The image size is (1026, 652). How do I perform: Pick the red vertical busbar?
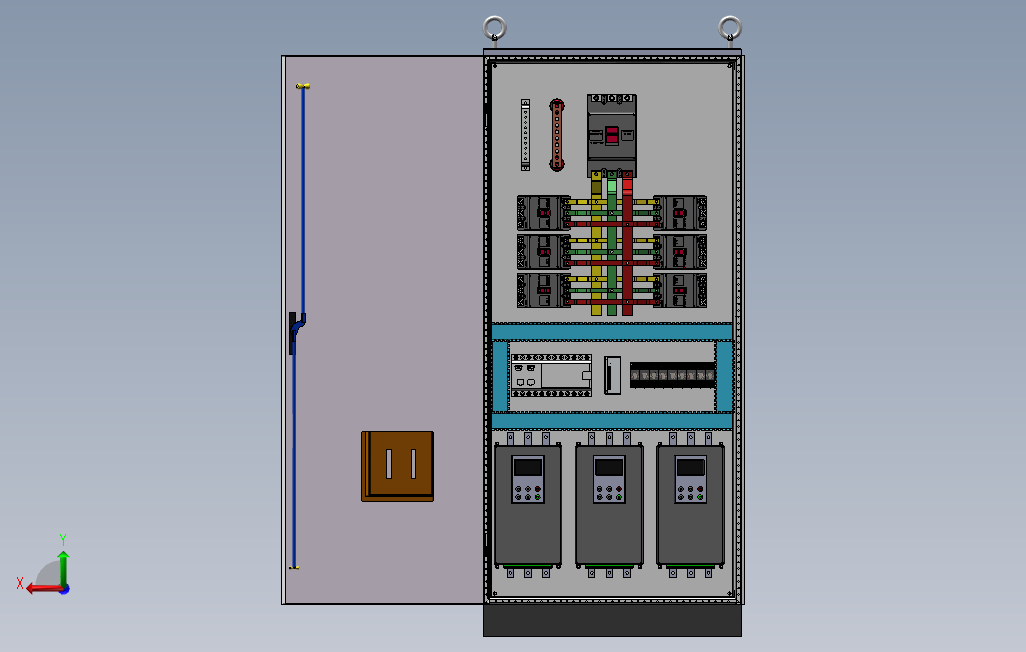pos(628,245)
